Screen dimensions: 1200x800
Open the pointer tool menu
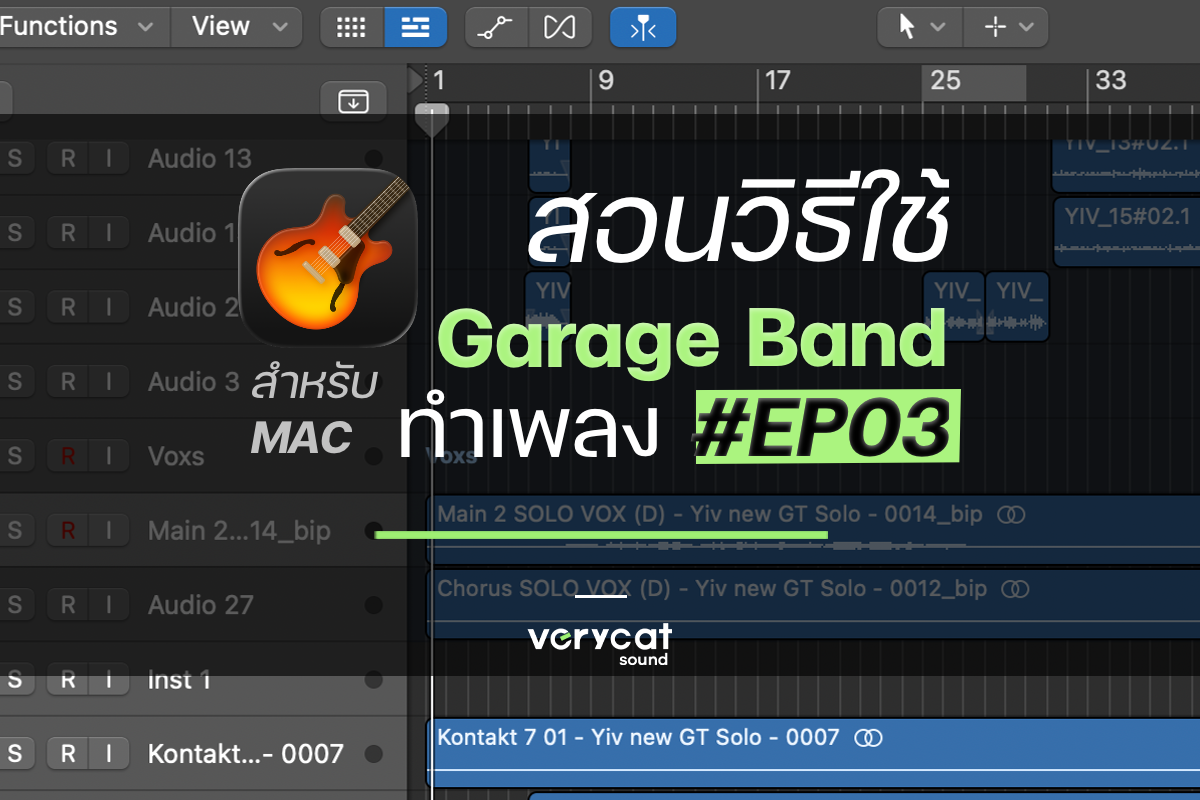coord(920,27)
